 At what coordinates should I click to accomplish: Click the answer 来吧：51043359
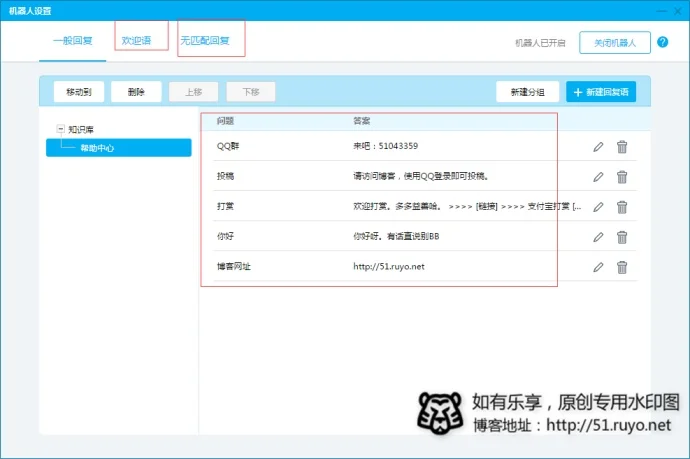coord(385,146)
